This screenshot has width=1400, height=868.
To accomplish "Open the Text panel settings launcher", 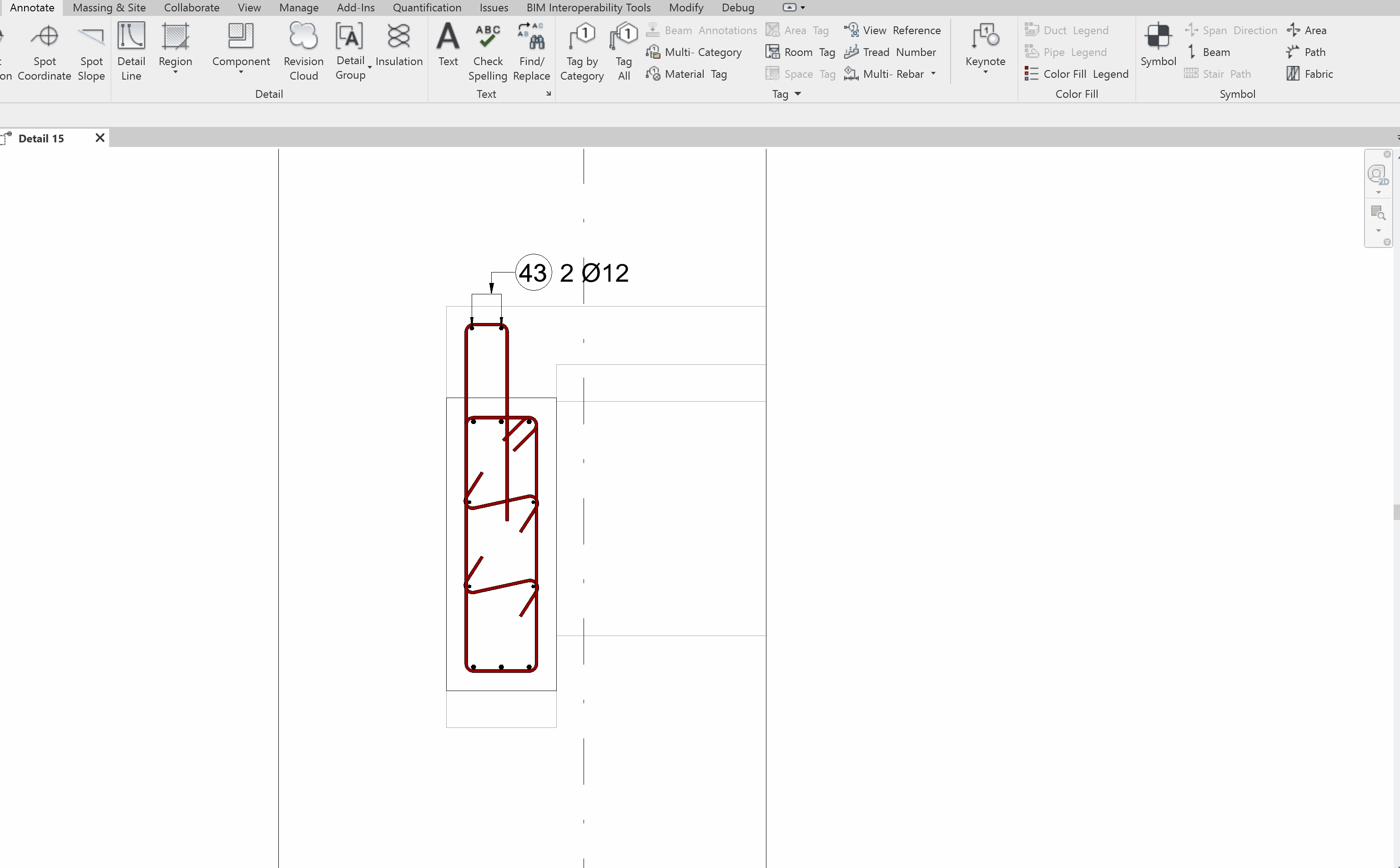I will pos(548,94).
